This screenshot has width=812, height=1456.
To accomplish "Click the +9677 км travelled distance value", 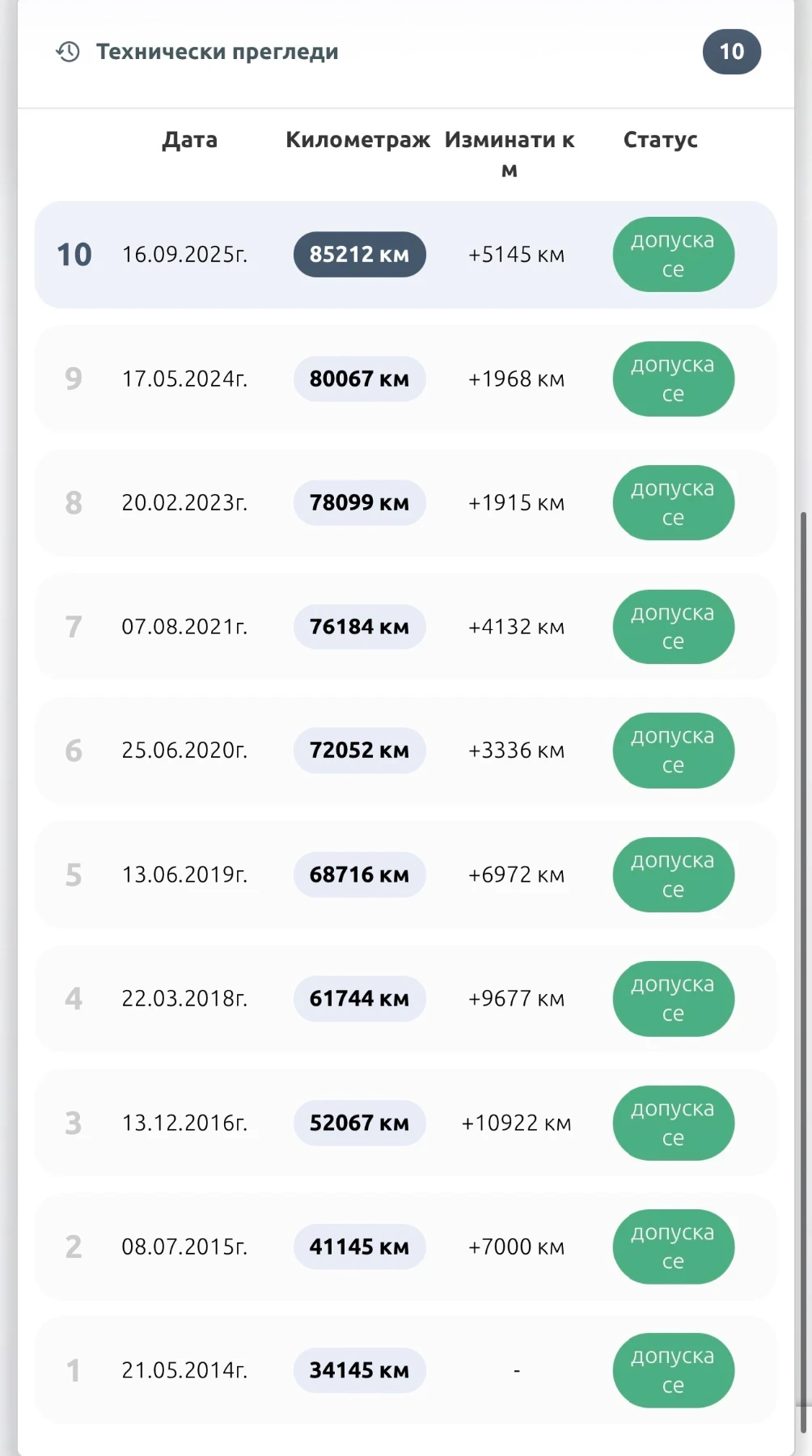I will point(516,999).
